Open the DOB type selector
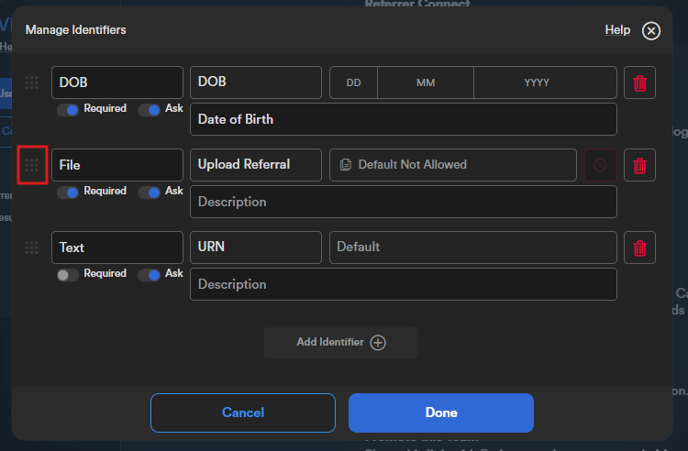688x451 pixels. pos(117,82)
